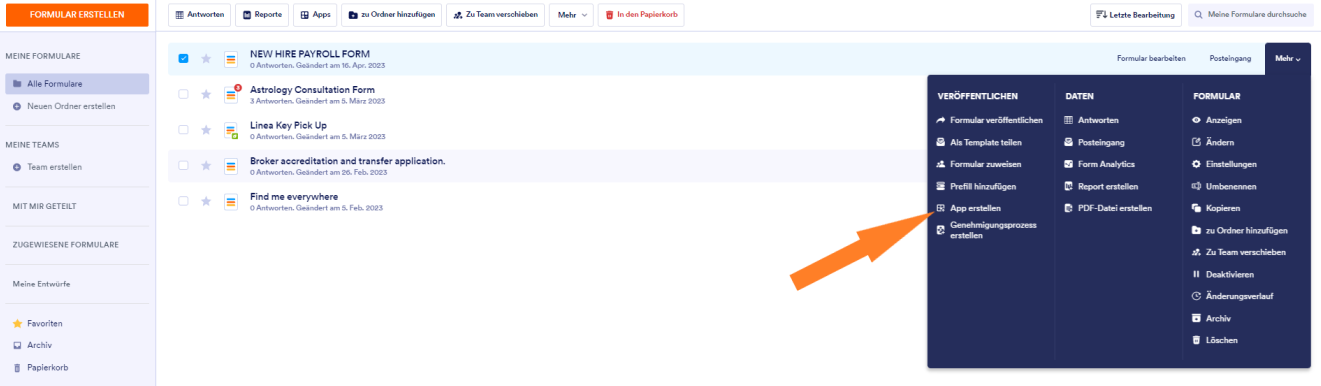Open Antworten in the top toolbar

pos(199,15)
